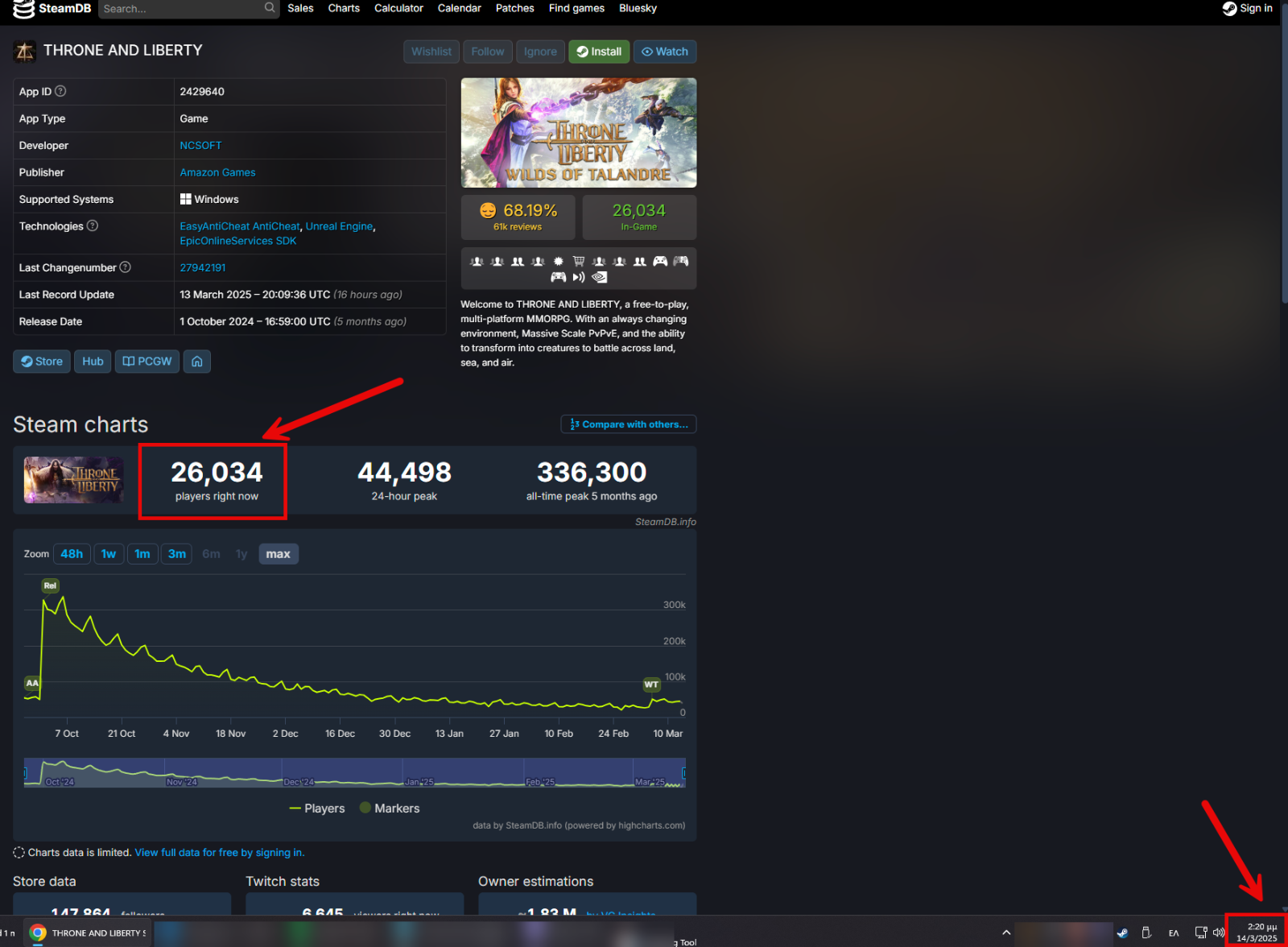Click the chart navigator range slider
This screenshot has height=947, width=1288.
pyautogui.click(x=355, y=772)
